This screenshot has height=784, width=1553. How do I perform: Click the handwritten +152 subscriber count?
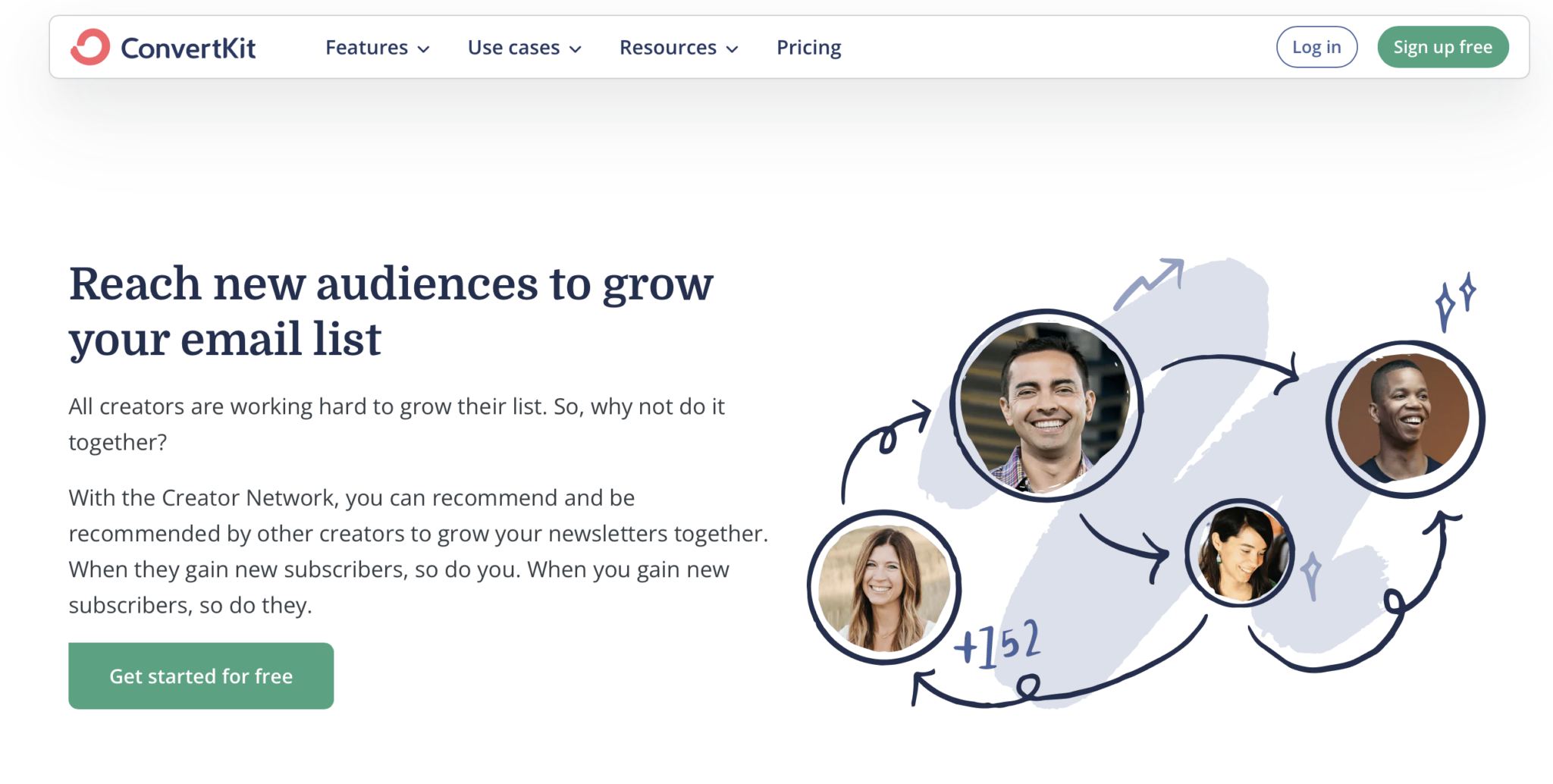(997, 643)
